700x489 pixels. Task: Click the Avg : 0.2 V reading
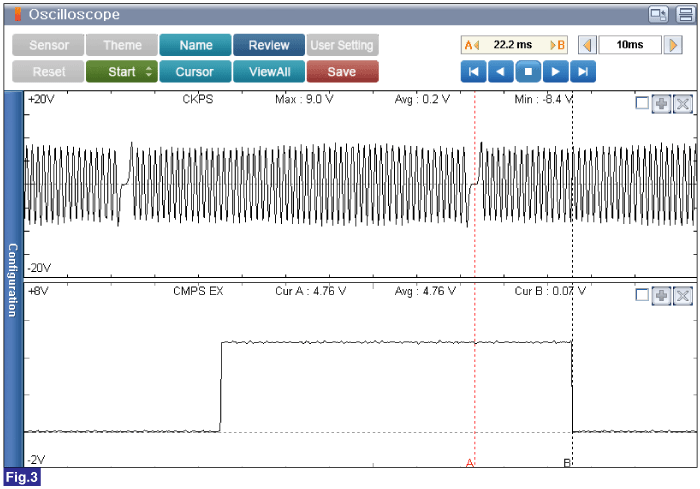click(x=422, y=99)
